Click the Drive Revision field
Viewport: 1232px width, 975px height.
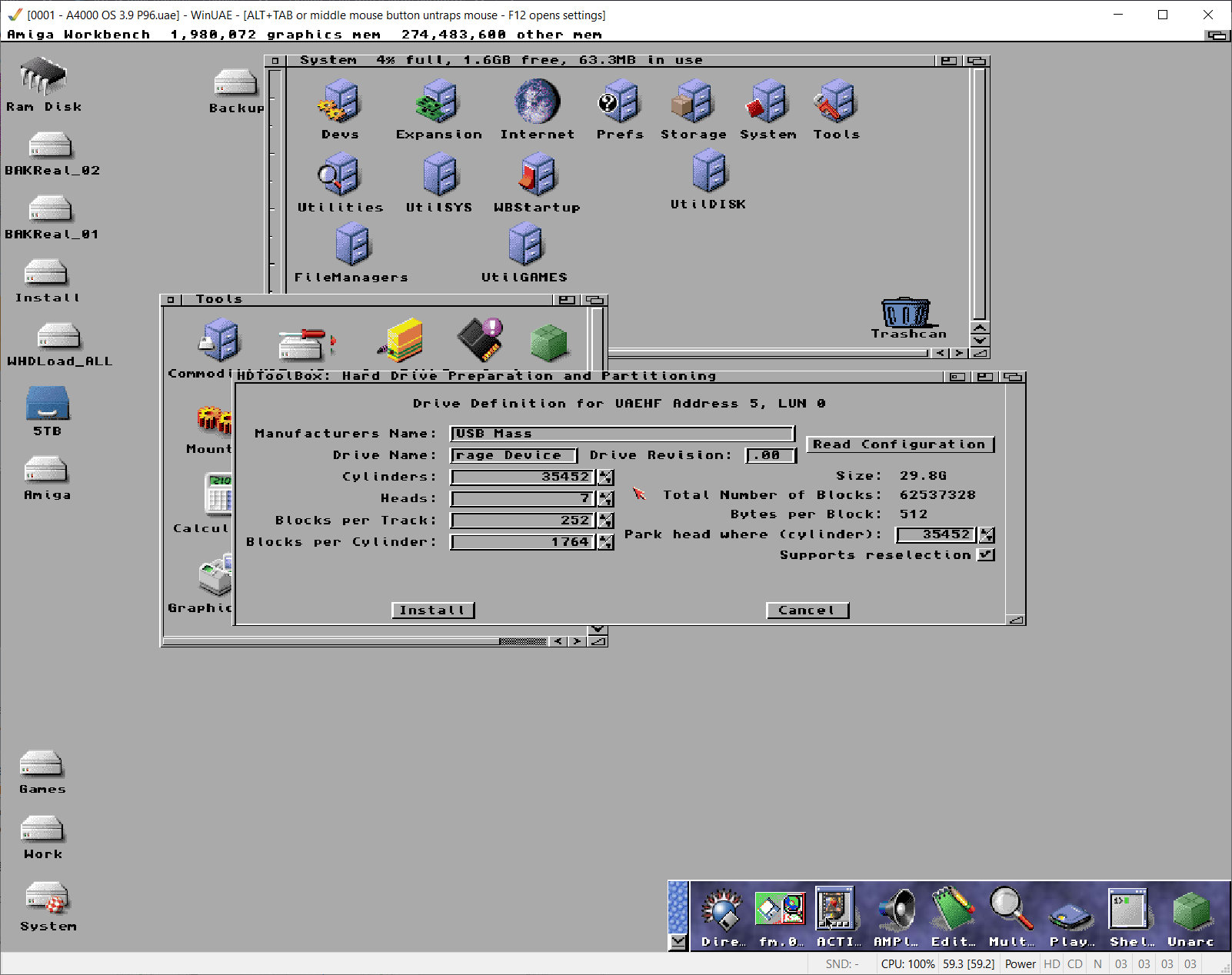pyautogui.click(x=771, y=455)
